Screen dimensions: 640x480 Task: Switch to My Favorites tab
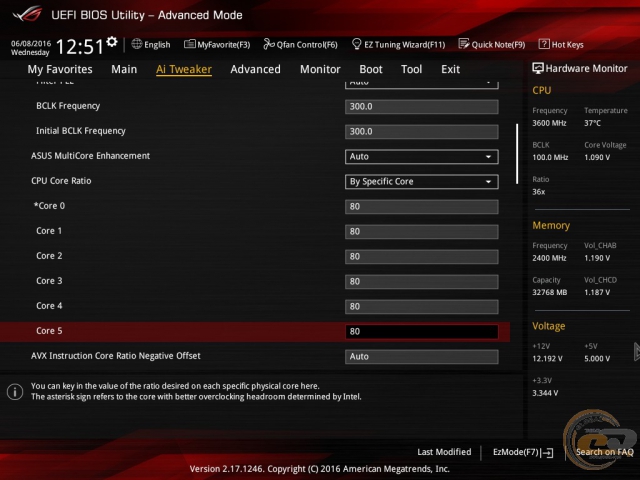[60, 69]
